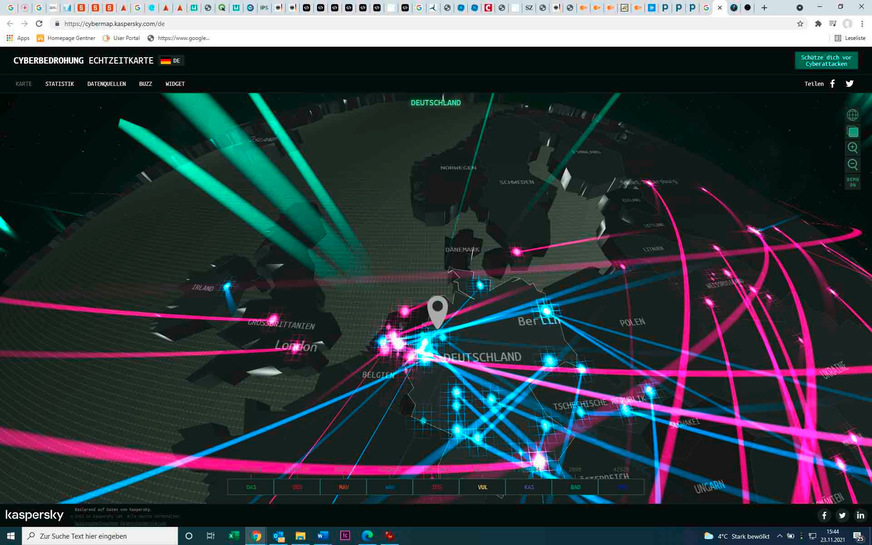Toggle the WAV detection filter

tap(390, 487)
